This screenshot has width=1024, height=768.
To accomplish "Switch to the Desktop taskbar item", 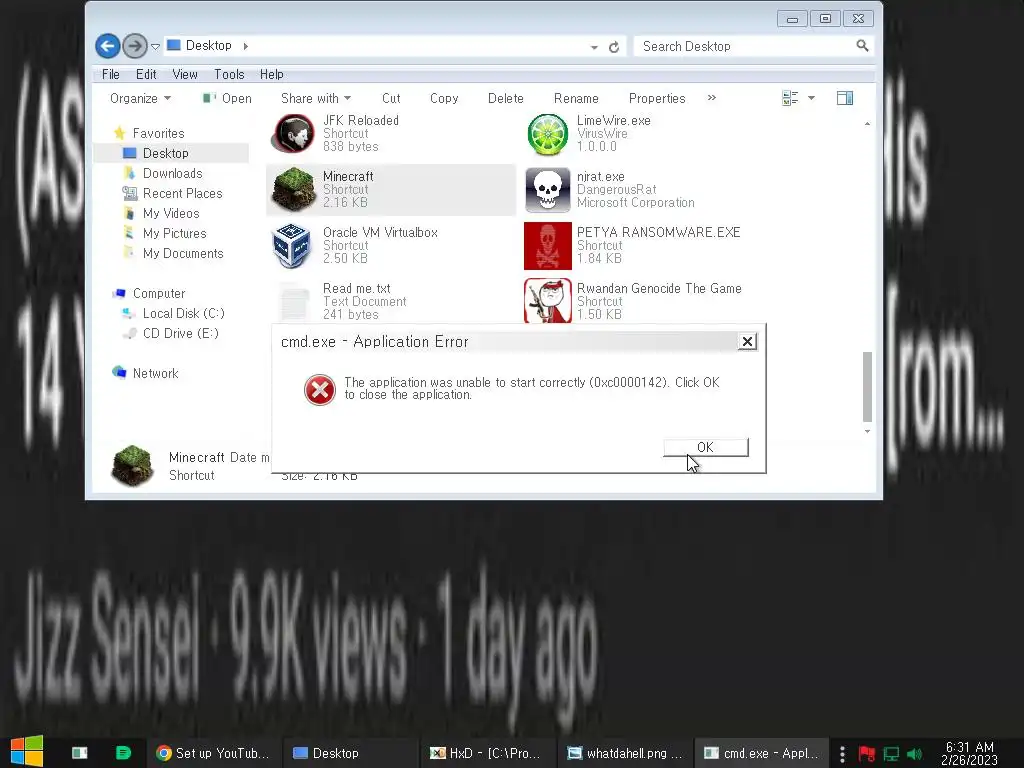I will [x=349, y=753].
